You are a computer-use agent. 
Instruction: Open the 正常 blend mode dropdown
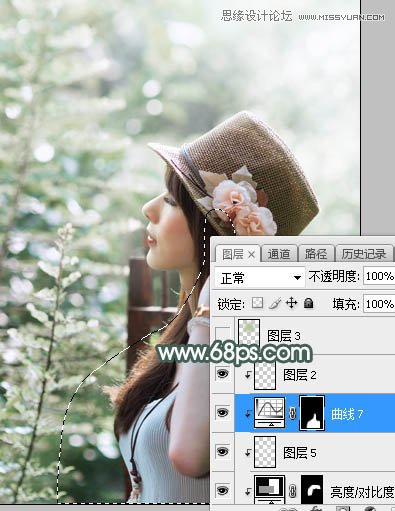click(x=260, y=277)
